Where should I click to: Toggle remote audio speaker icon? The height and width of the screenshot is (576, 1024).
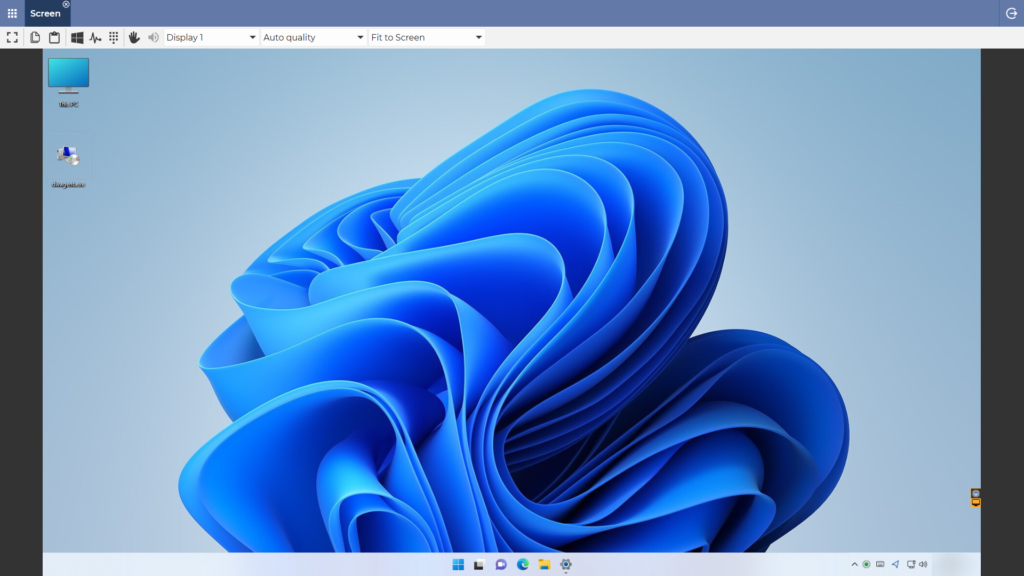[x=153, y=37]
